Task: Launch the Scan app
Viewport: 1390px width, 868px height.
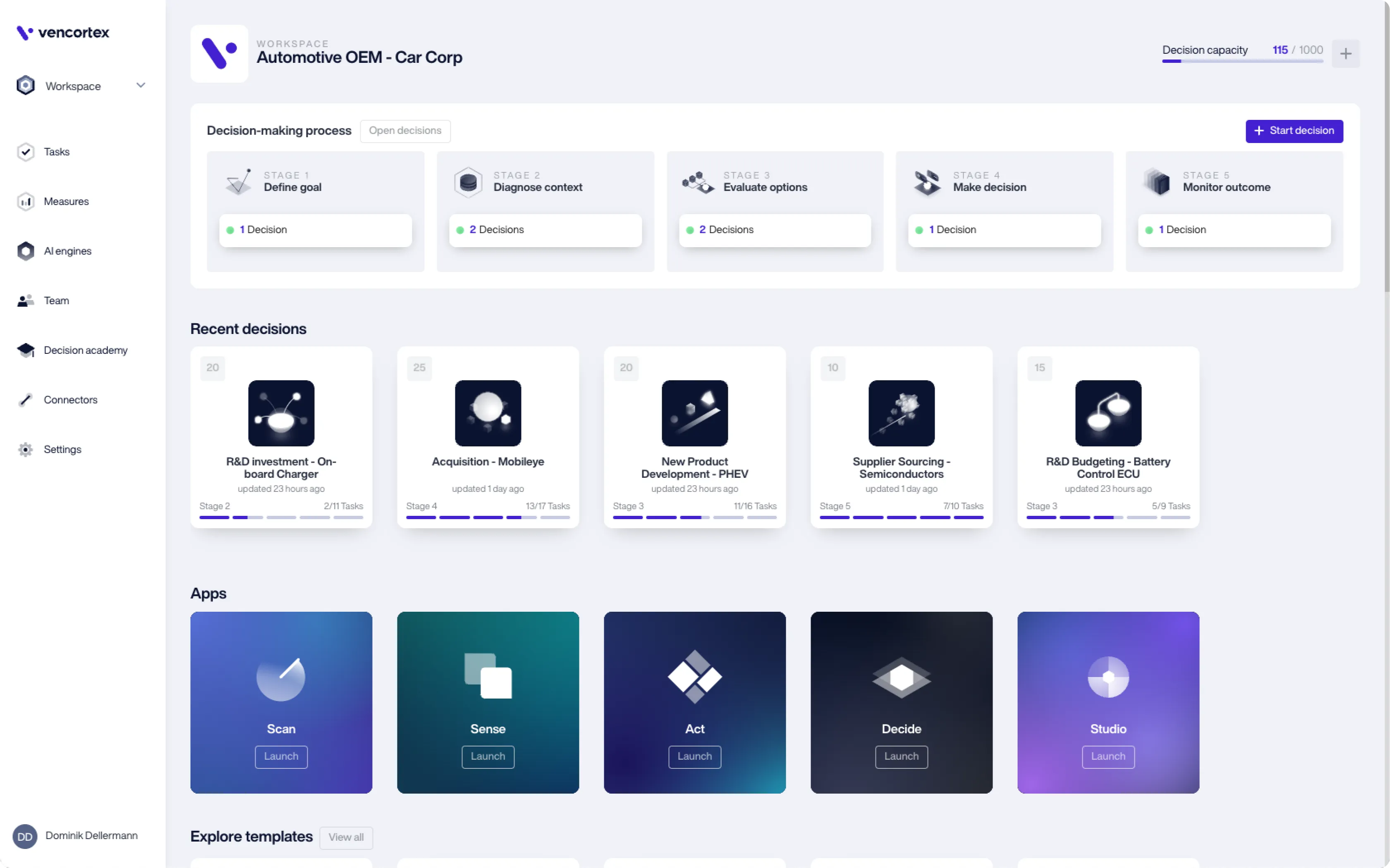Action: [x=281, y=756]
